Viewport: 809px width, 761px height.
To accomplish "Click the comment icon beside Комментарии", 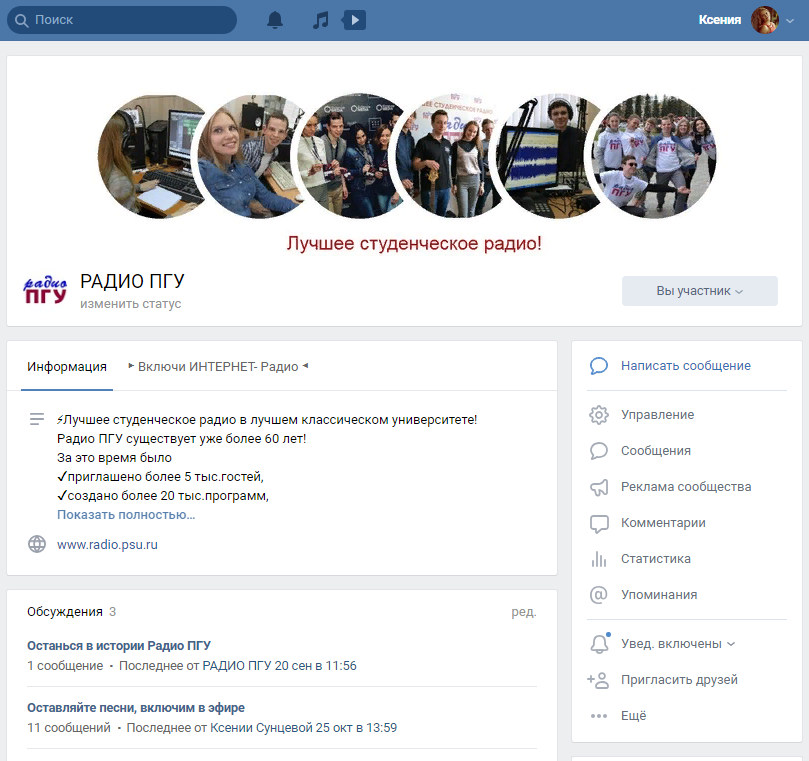I will (x=598, y=524).
